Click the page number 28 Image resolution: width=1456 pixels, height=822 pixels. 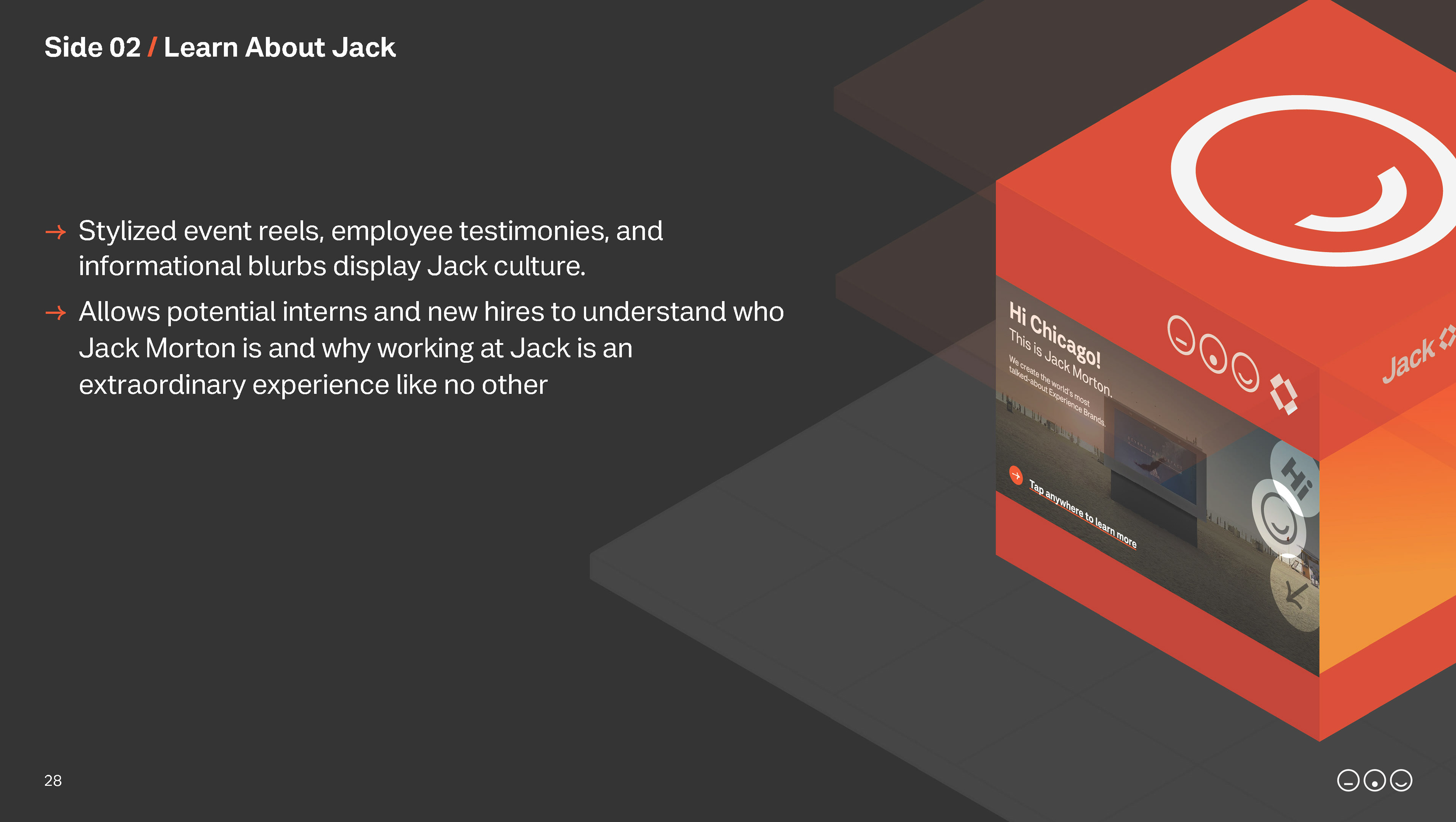53,781
